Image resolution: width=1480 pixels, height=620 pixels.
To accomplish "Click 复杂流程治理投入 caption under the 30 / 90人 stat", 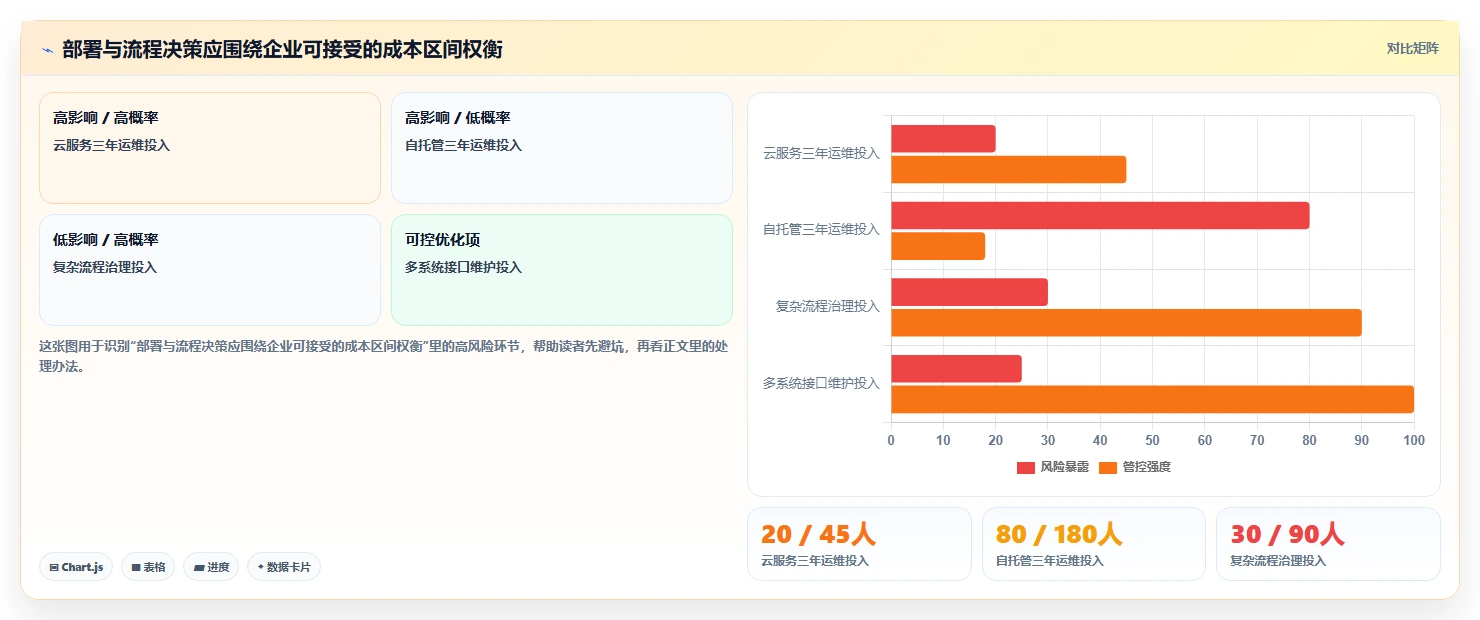I will [1278, 561].
